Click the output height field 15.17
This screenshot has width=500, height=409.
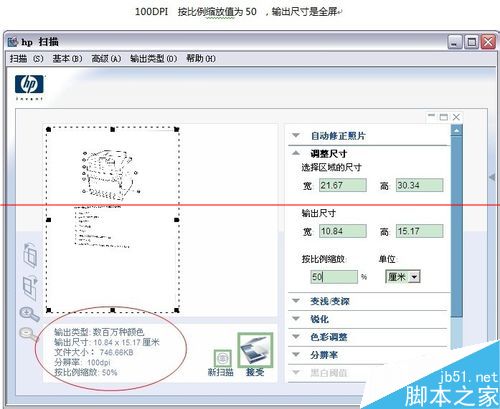(x=420, y=231)
